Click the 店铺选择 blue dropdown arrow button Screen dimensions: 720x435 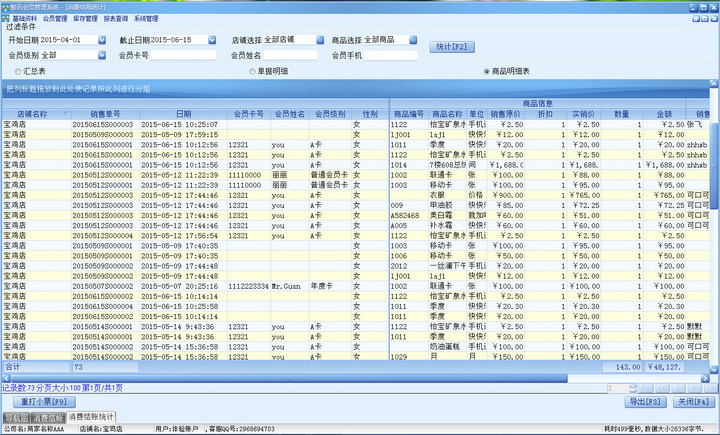click(321, 40)
